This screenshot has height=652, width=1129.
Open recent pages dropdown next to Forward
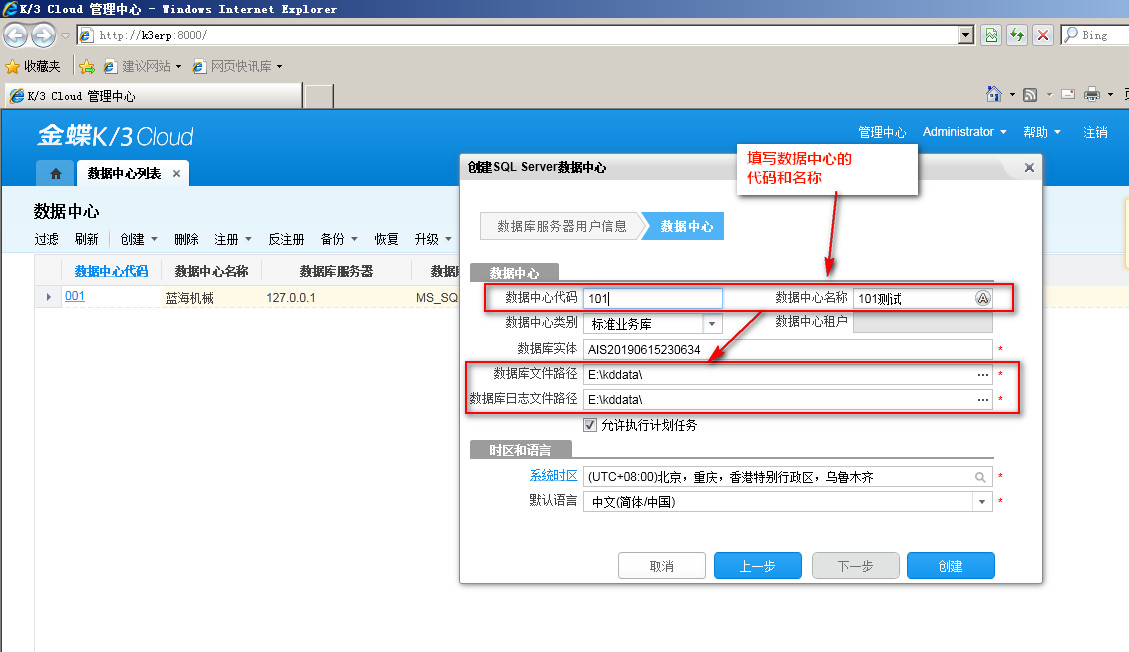pos(65,35)
